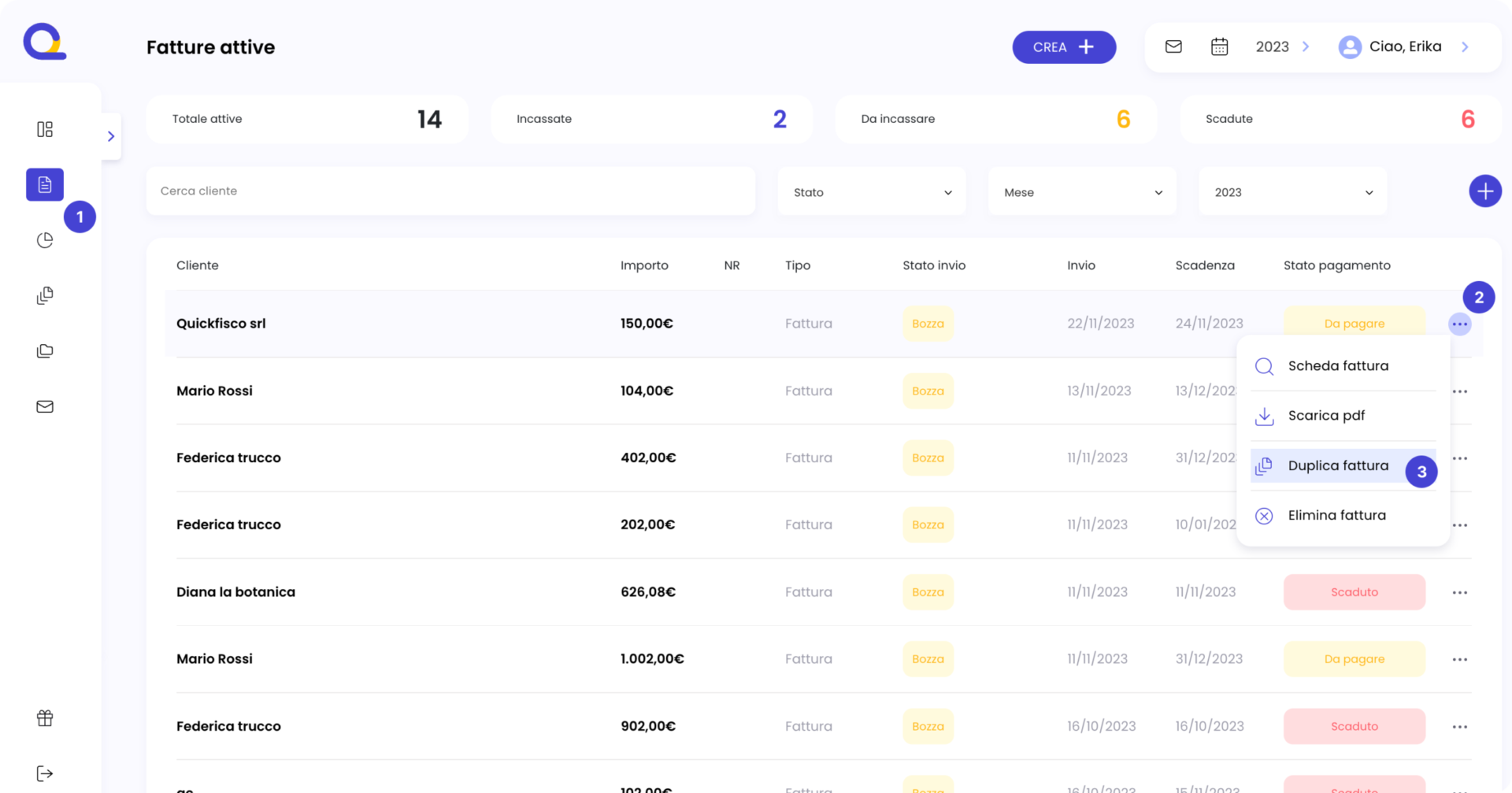Expand the Stato filter dropdown
This screenshot has width=1512, height=793.
tap(872, 192)
